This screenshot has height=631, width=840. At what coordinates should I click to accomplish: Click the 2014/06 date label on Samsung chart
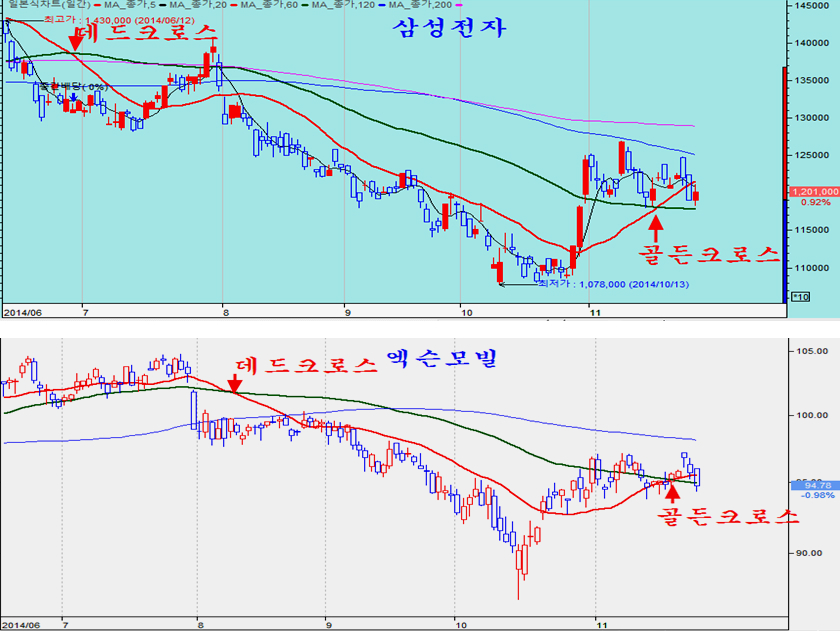point(20,312)
